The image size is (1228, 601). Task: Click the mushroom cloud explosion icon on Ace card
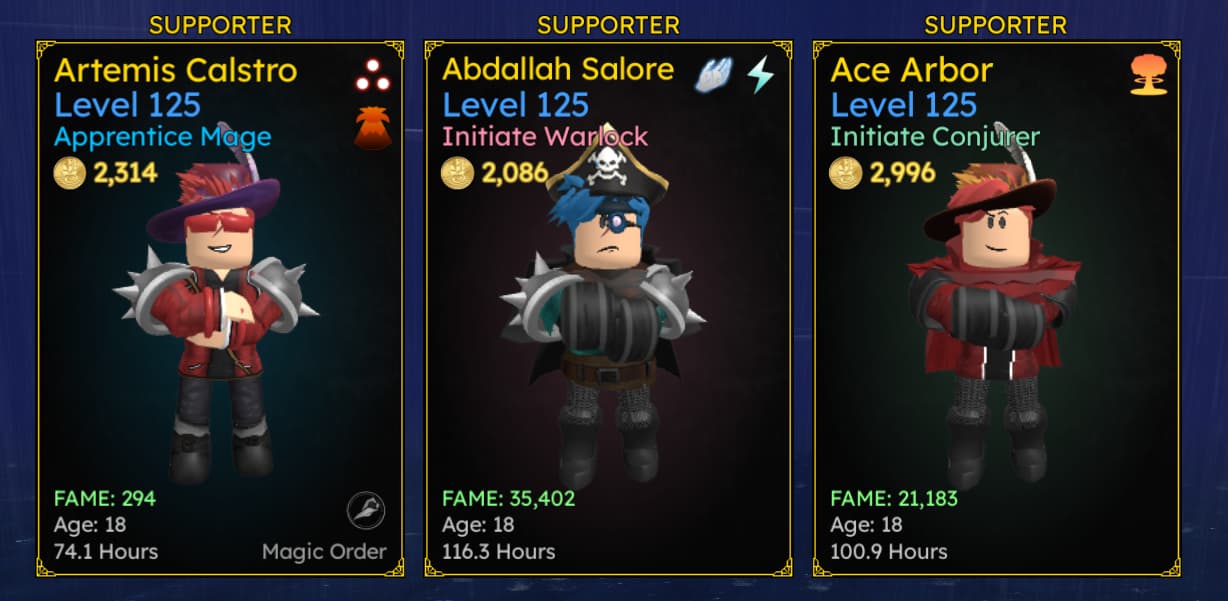[1149, 75]
